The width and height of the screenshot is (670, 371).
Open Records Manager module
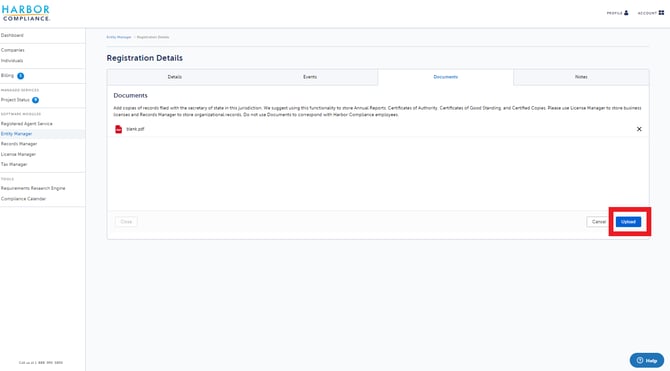click(x=19, y=144)
